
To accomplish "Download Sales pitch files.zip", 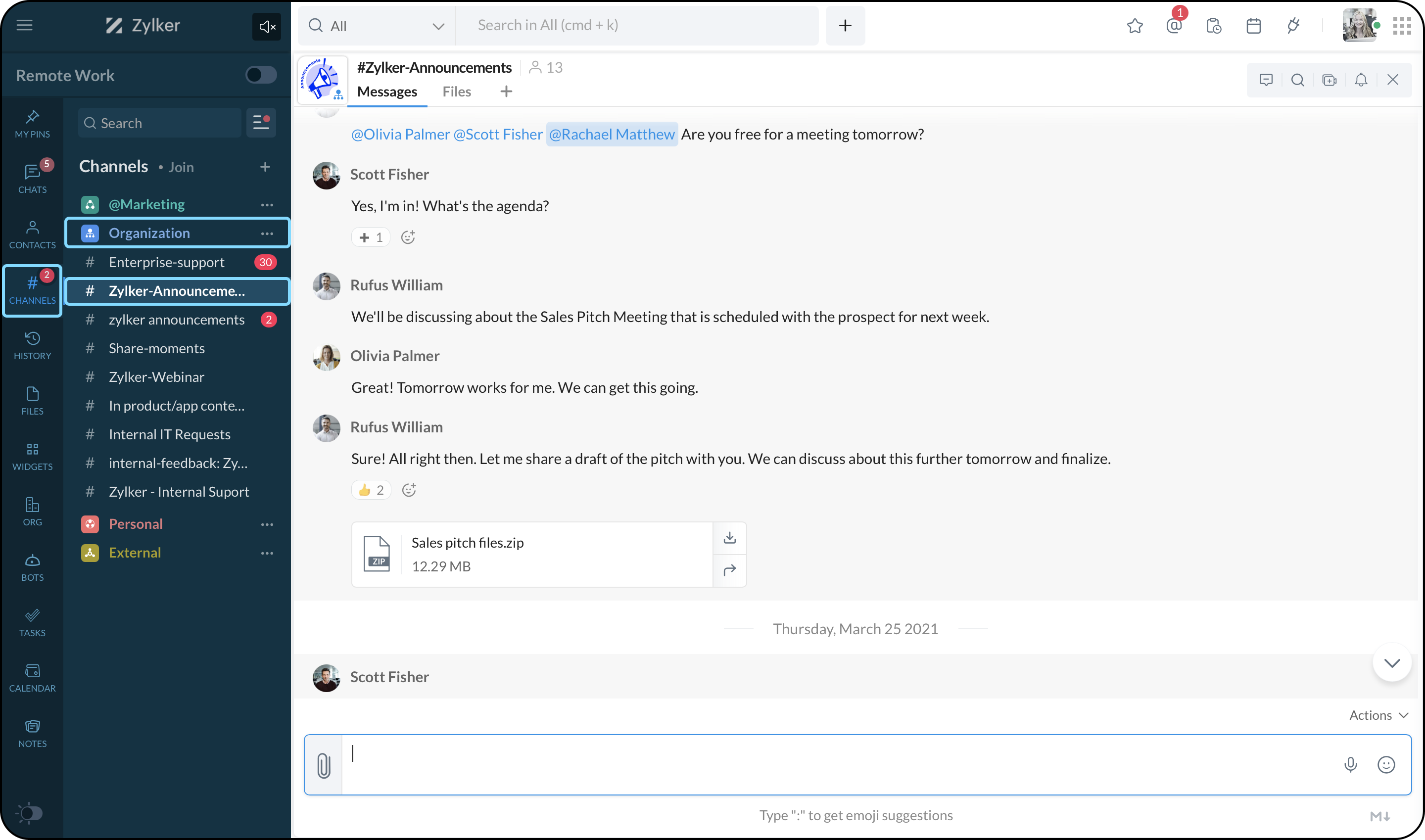I will pos(730,538).
